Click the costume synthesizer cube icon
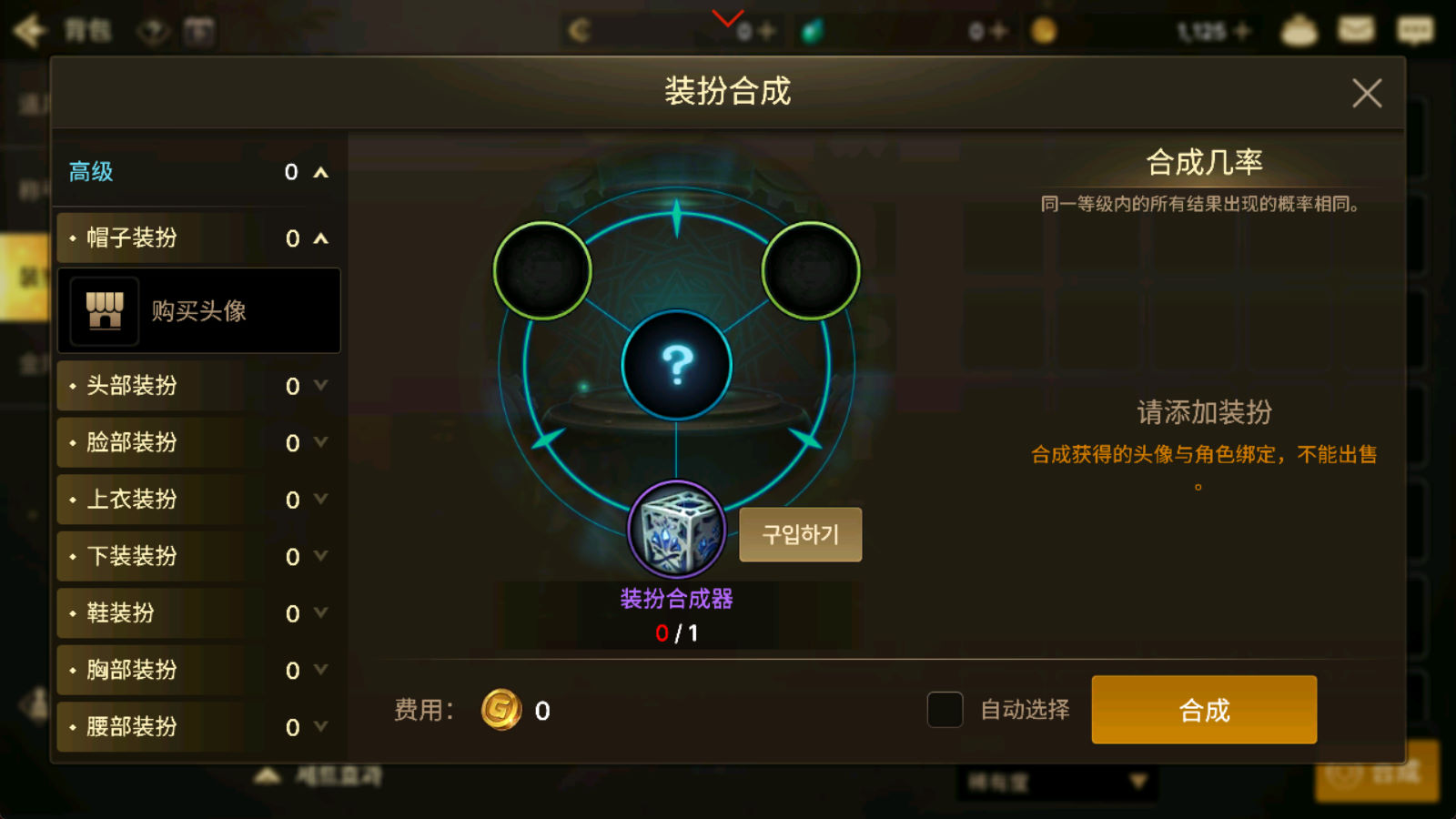Screen dimensions: 1456x819 (676, 530)
